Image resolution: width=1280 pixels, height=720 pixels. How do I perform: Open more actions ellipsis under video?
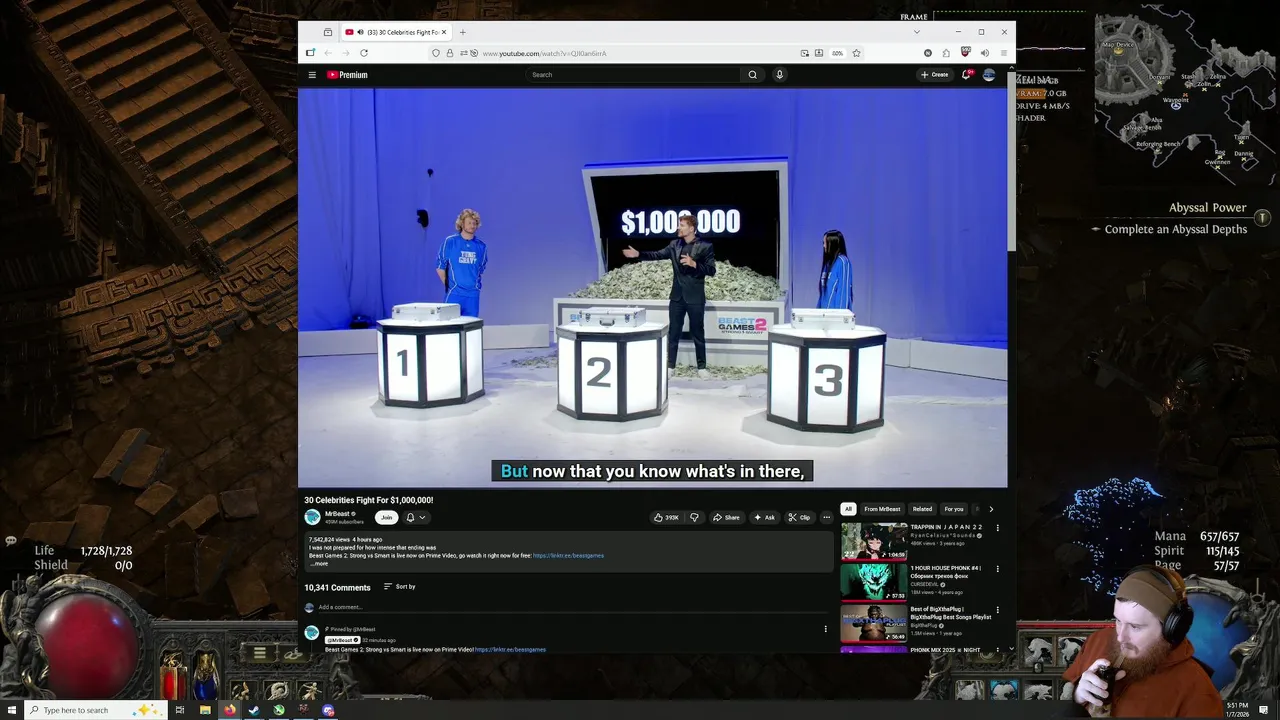pos(826,517)
